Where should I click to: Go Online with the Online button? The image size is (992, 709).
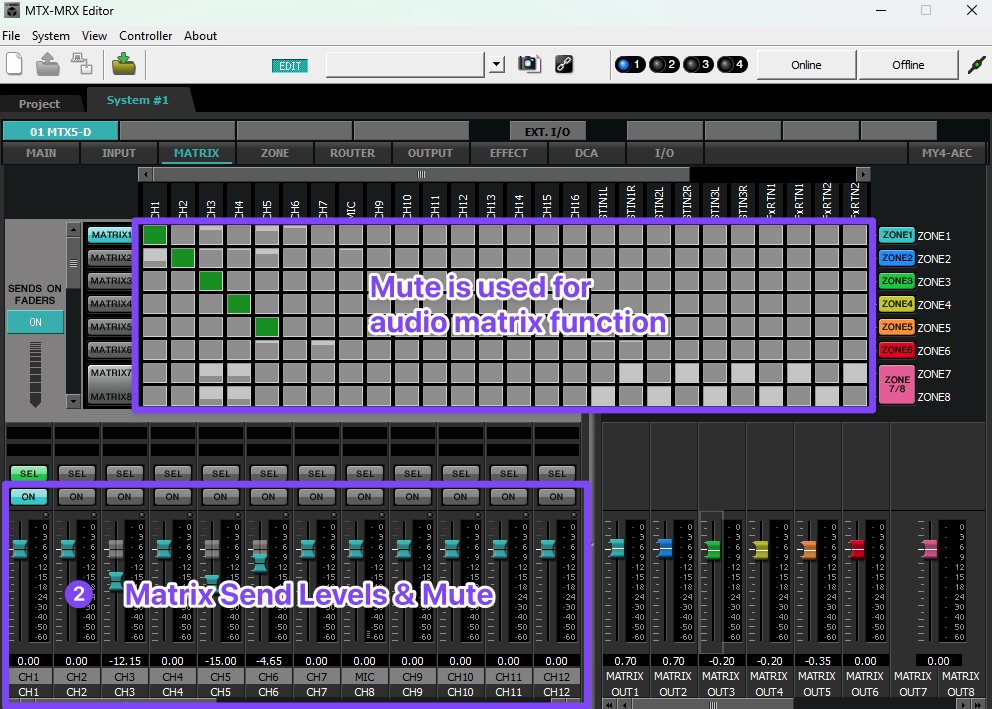point(806,65)
